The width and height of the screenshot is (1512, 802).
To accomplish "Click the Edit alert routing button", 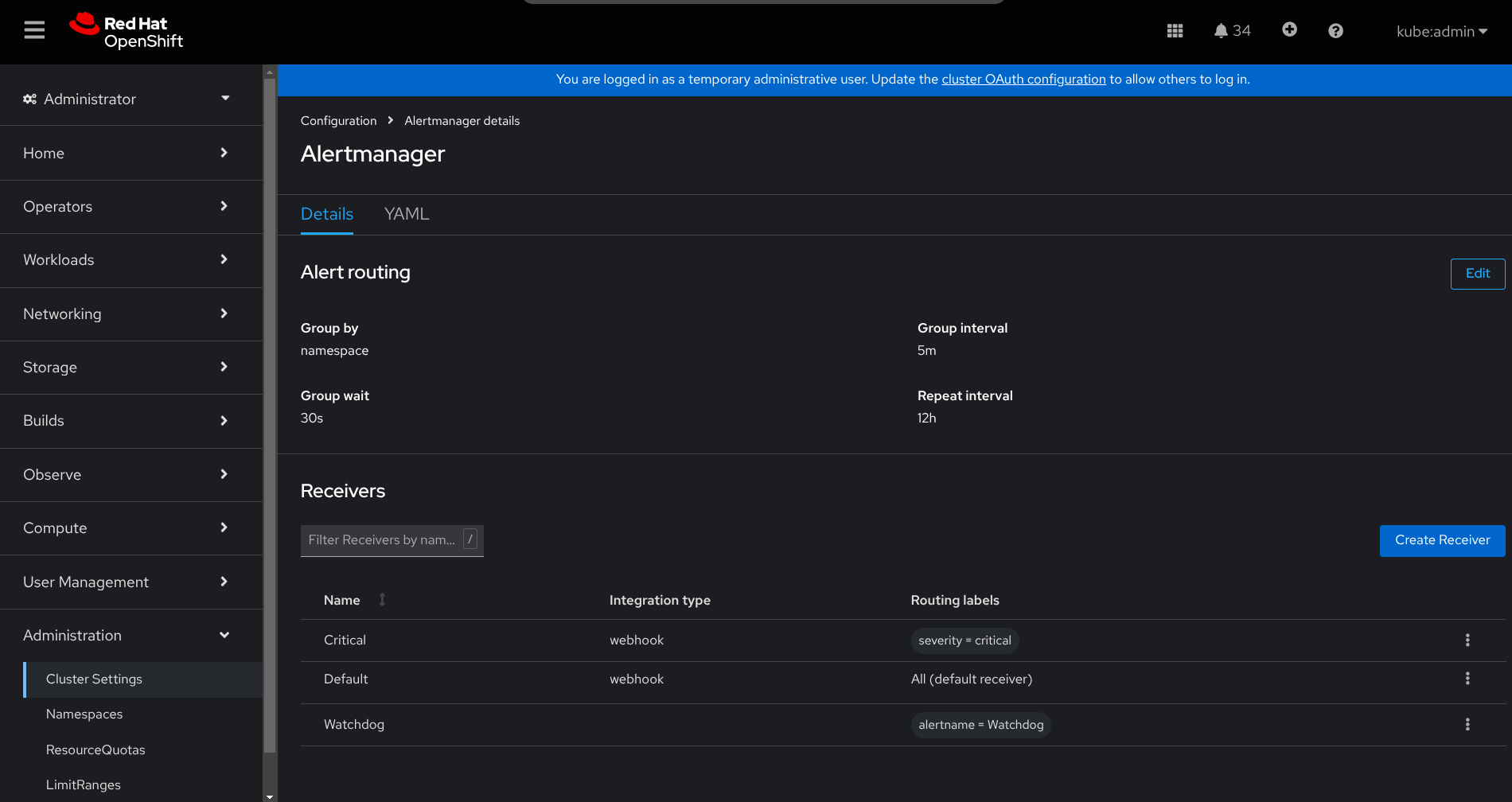I will (1477, 274).
